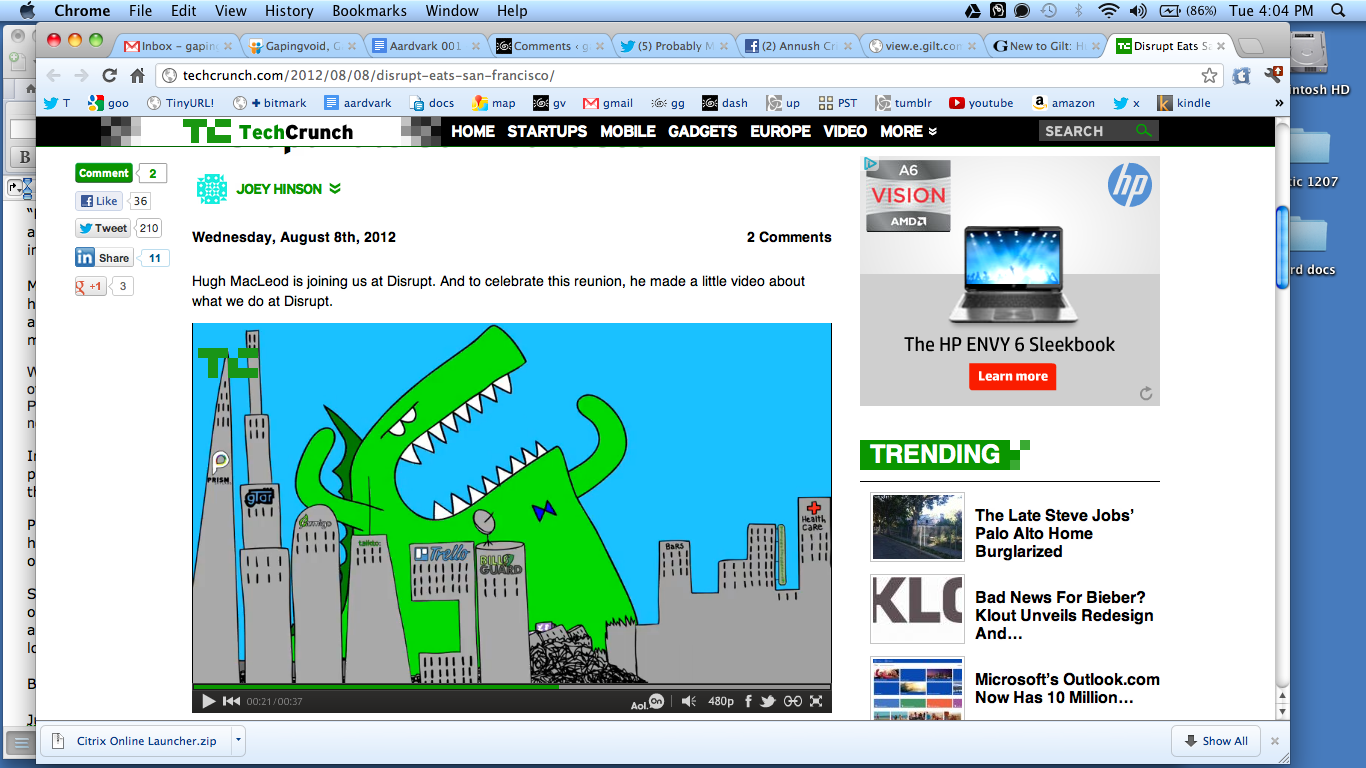Seek on the green video progress bar
Viewport: 1366px width, 768px height.
point(400,687)
